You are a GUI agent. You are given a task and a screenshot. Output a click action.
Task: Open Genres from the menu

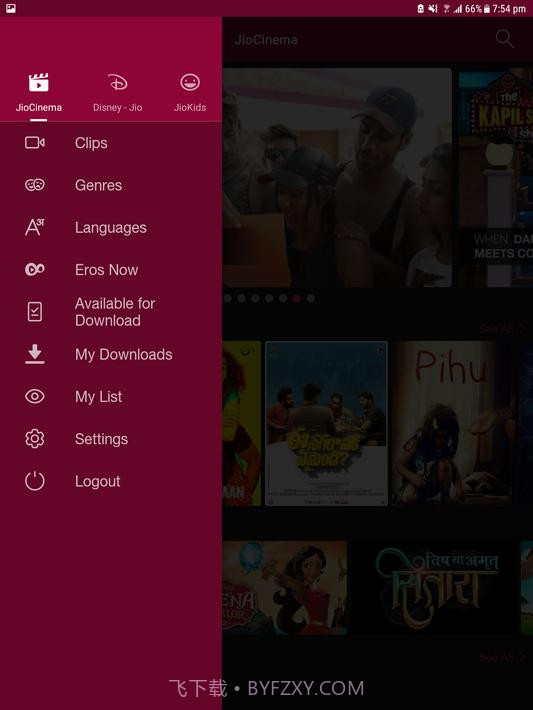pyautogui.click(x=98, y=185)
